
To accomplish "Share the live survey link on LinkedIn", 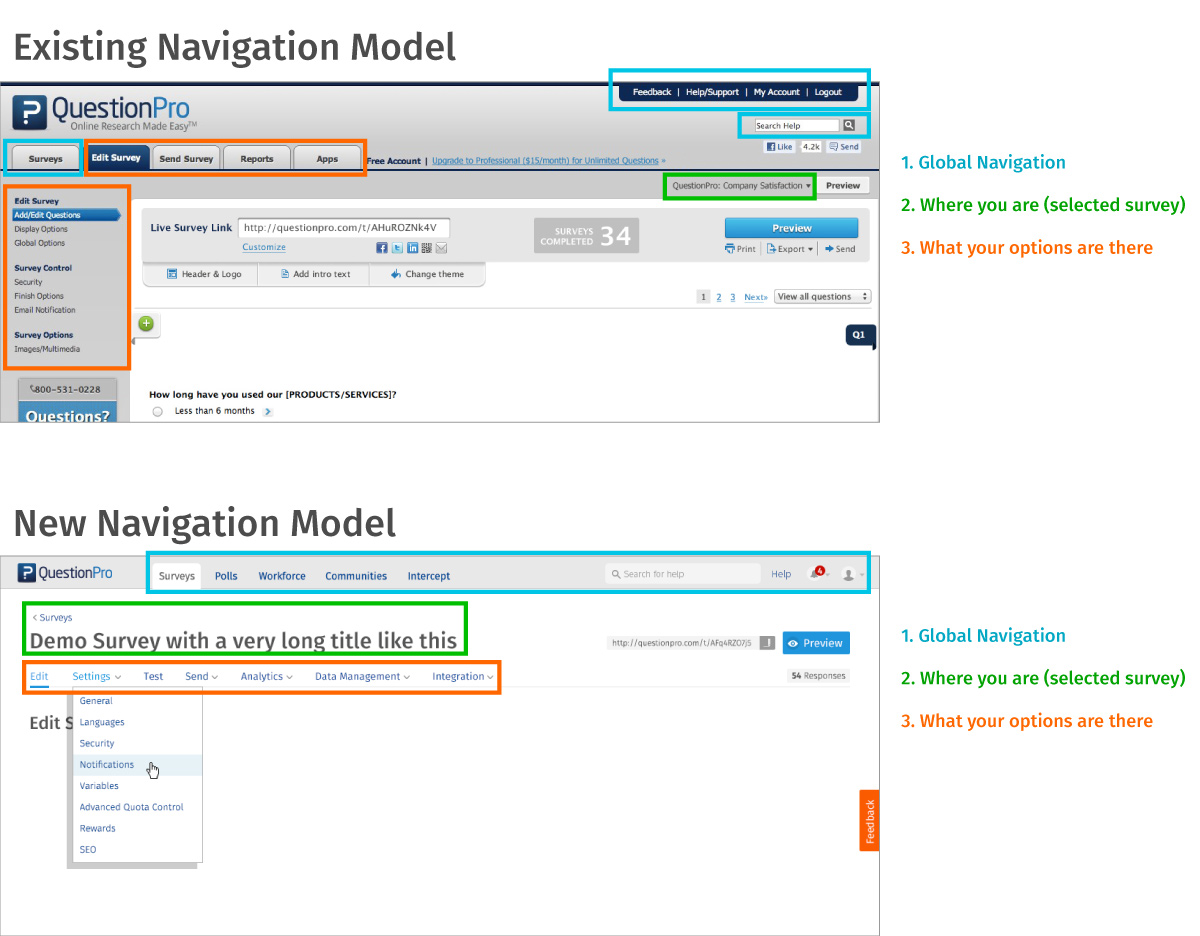I will (412, 248).
